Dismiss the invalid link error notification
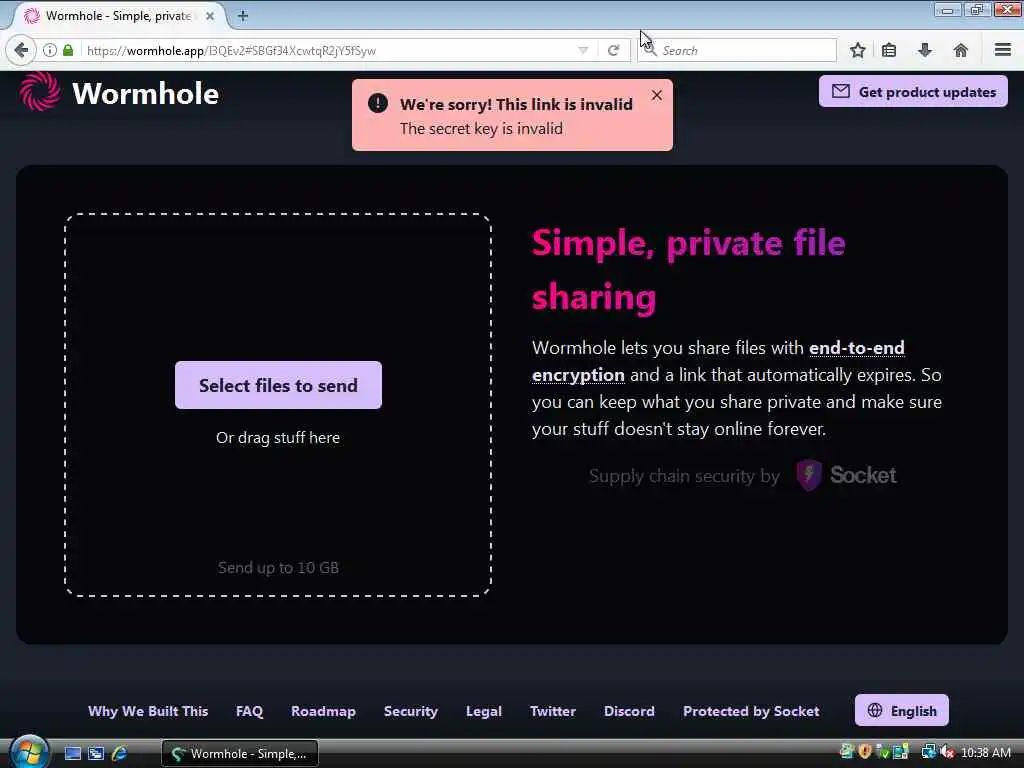The image size is (1024, 768). tap(657, 95)
